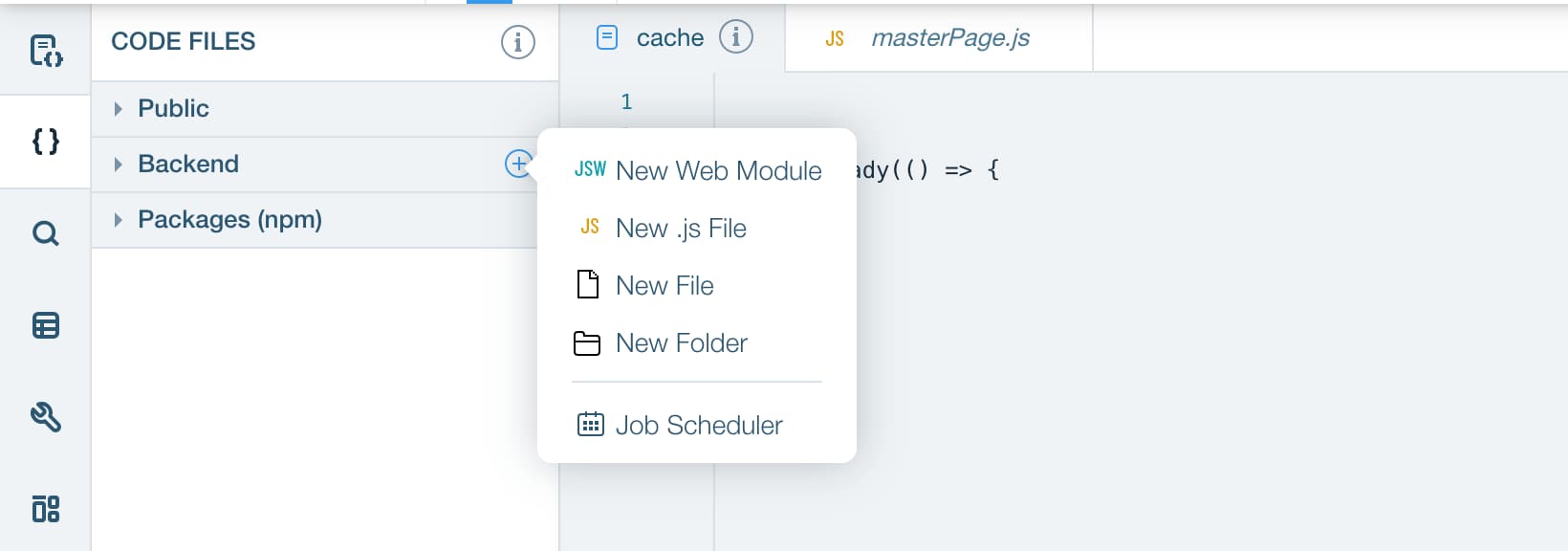Select New .js File option

pos(680,228)
